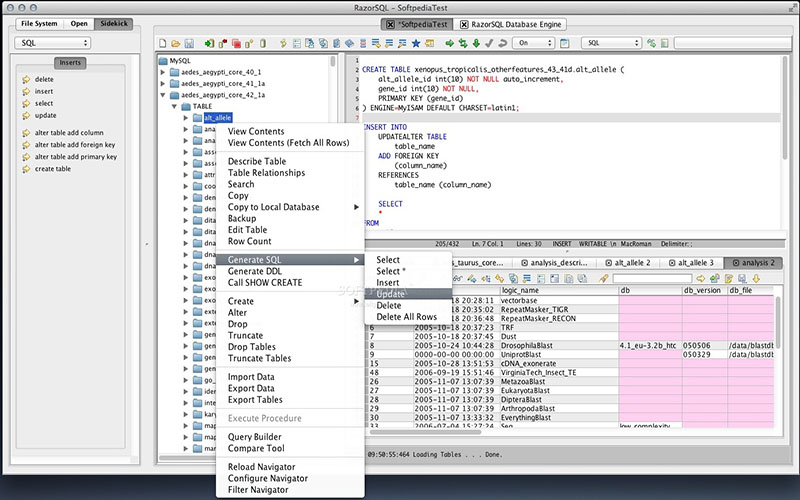Pick Delete All Rows in submenu

(408, 317)
